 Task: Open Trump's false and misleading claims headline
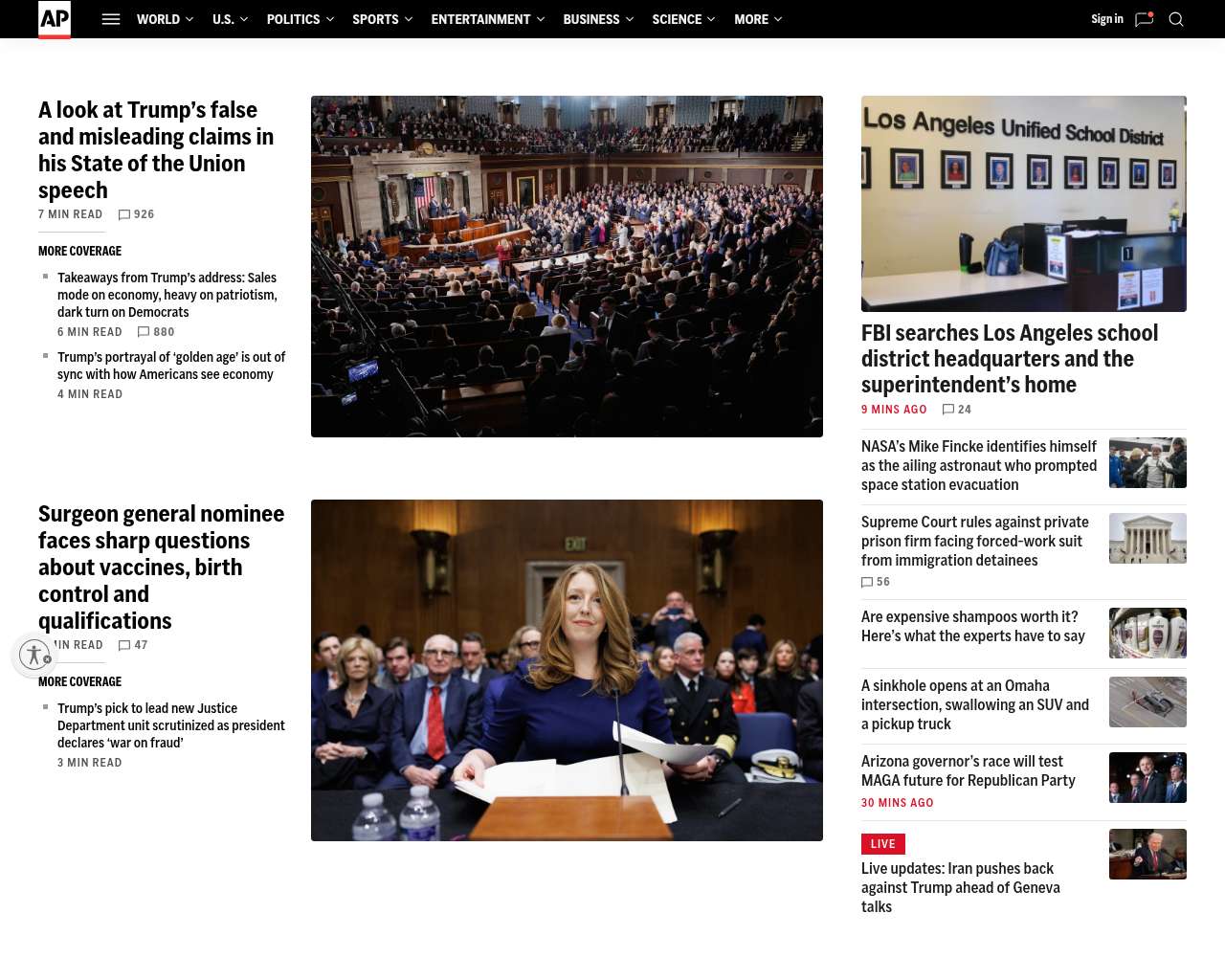tap(156, 150)
